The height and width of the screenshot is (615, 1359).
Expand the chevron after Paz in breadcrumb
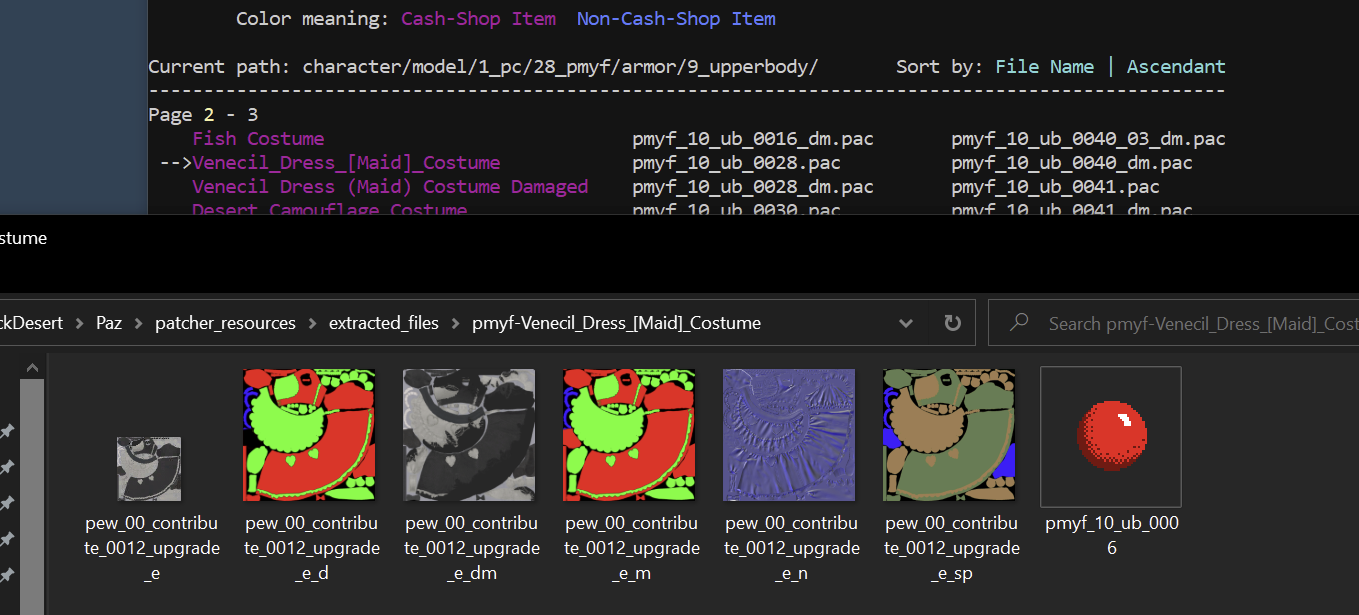(x=138, y=323)
